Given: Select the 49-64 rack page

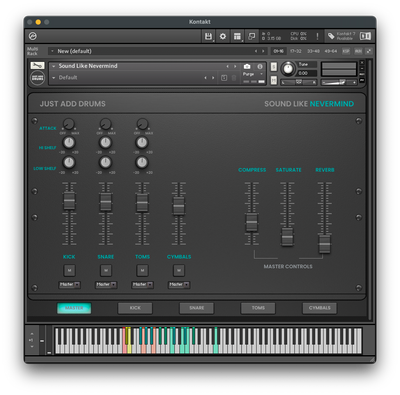Looking at the screenshot, I should point(331,51).
